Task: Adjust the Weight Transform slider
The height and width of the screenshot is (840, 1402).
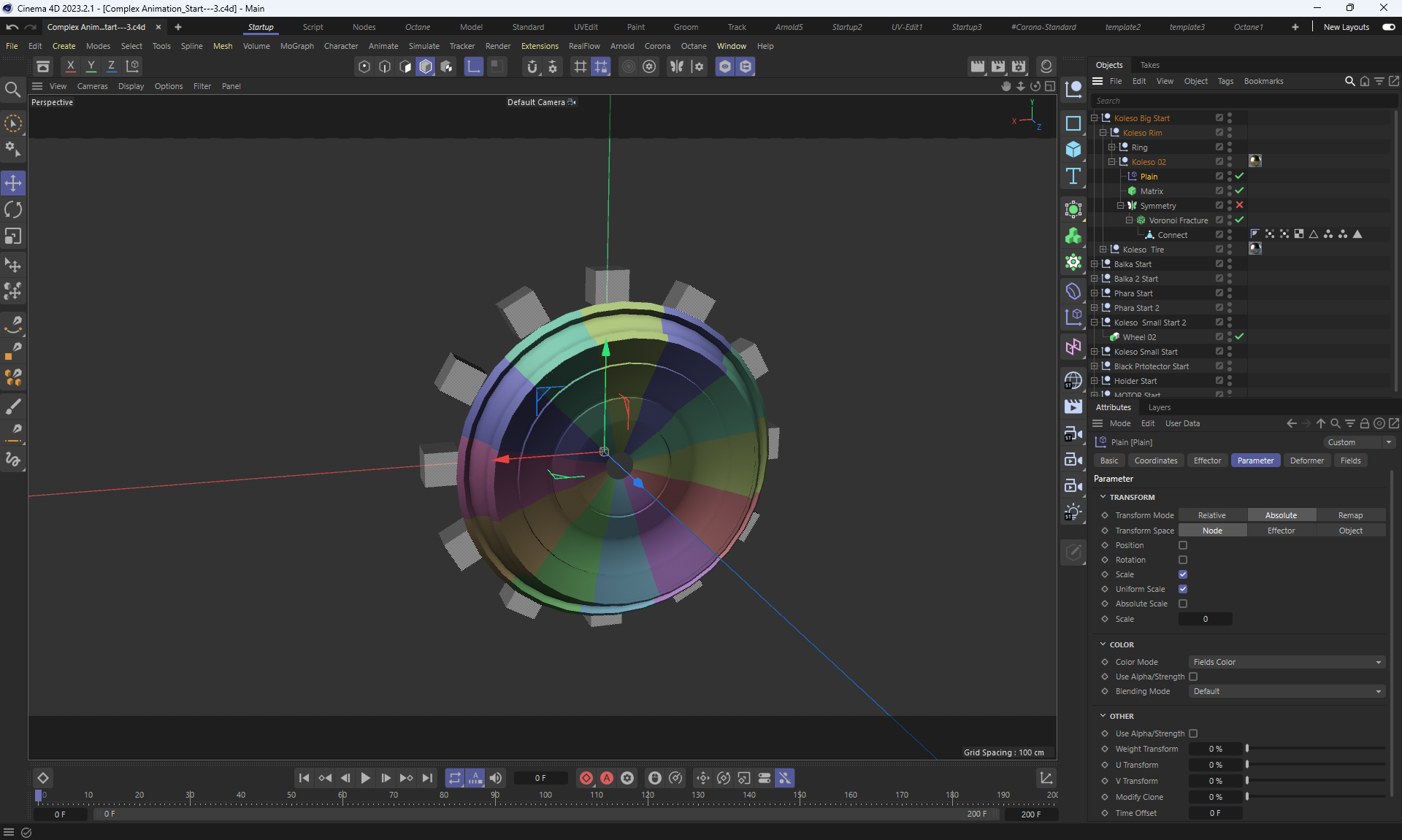Action: click(x=1314, y=749)
